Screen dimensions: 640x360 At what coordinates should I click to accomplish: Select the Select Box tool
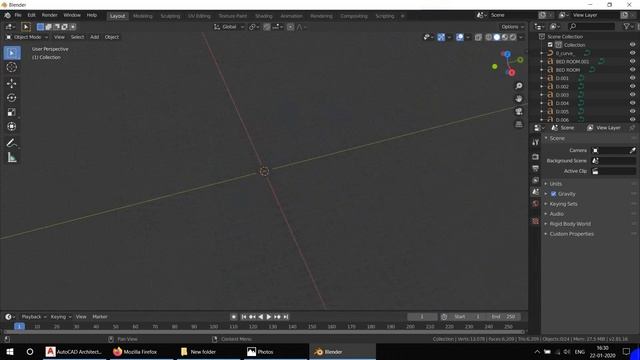coord(12,53)
